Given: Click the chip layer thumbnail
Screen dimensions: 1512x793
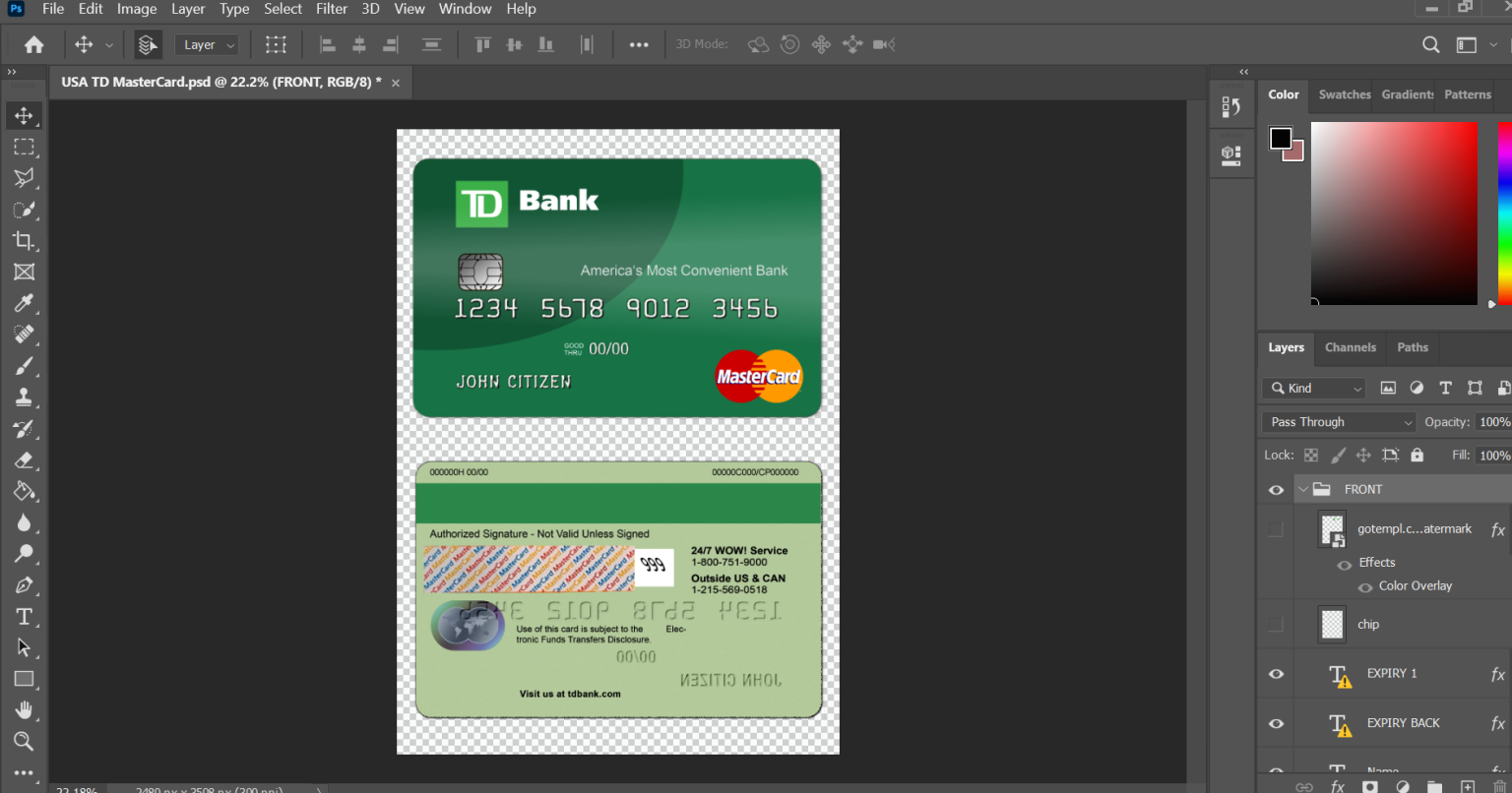Looking at the screenshot, I should (x=1332, y=625).
